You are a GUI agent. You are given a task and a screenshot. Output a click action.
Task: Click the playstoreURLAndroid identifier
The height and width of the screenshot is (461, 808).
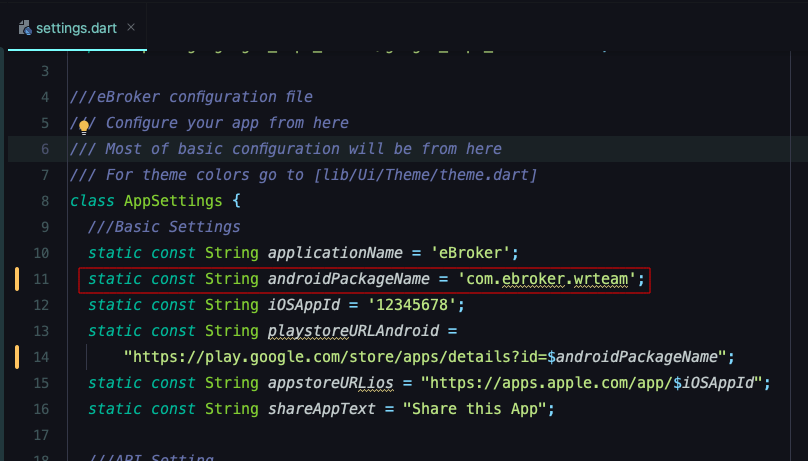[x=353, y=331]
